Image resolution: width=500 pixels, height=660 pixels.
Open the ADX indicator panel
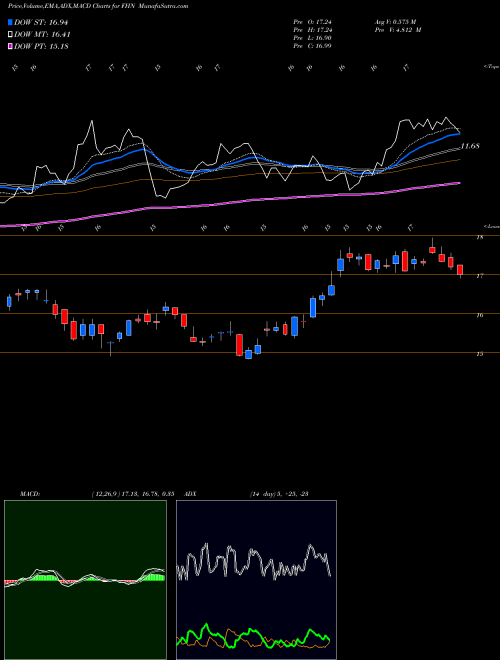256,580
